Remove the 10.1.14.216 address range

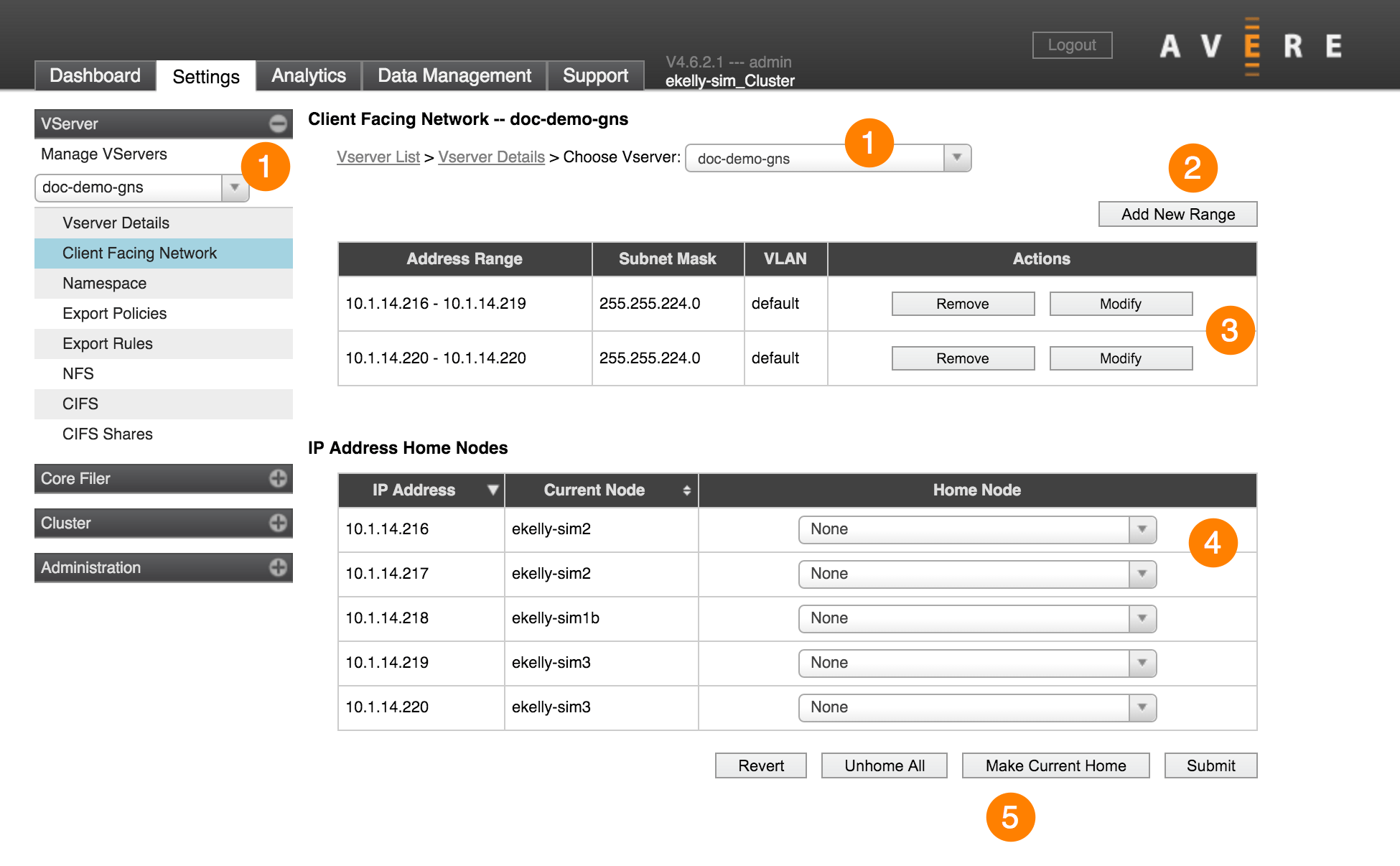tap(963, 303)
